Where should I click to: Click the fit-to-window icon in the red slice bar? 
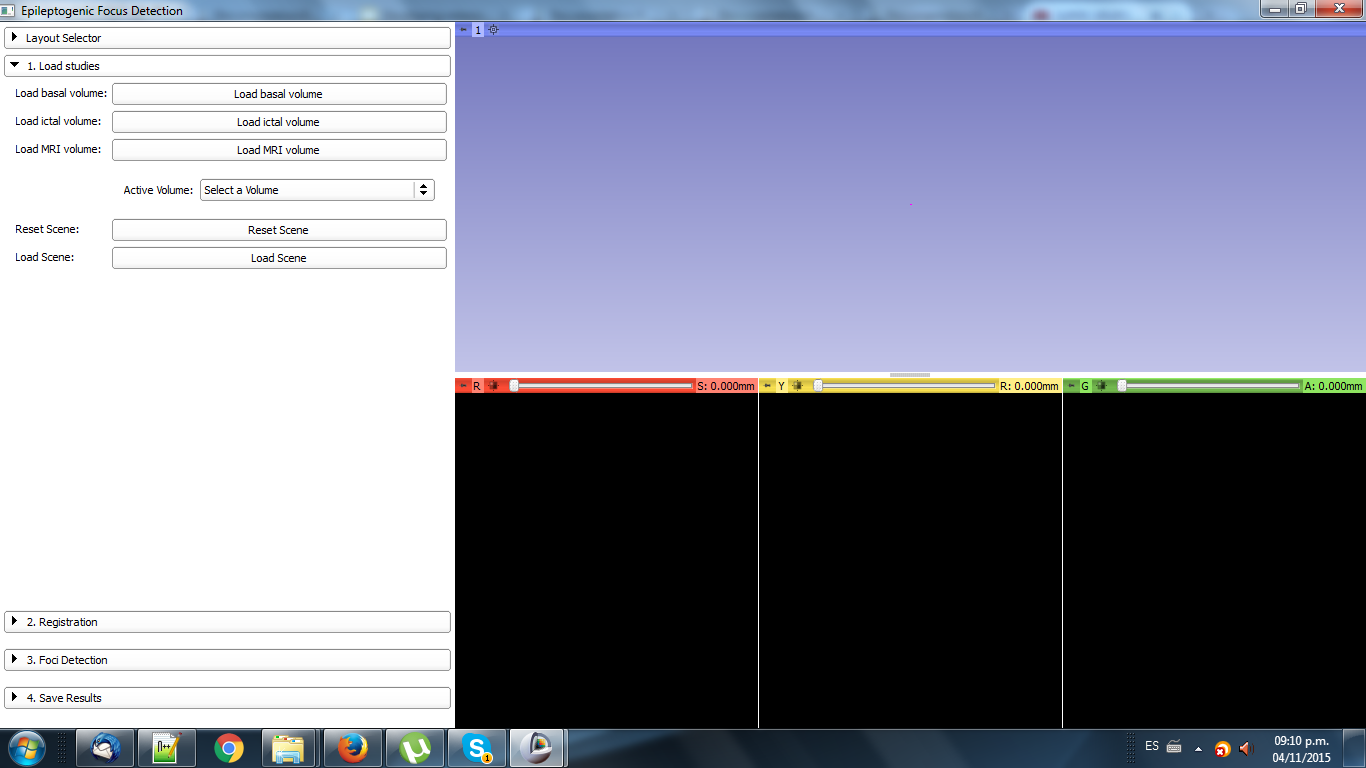492,386
